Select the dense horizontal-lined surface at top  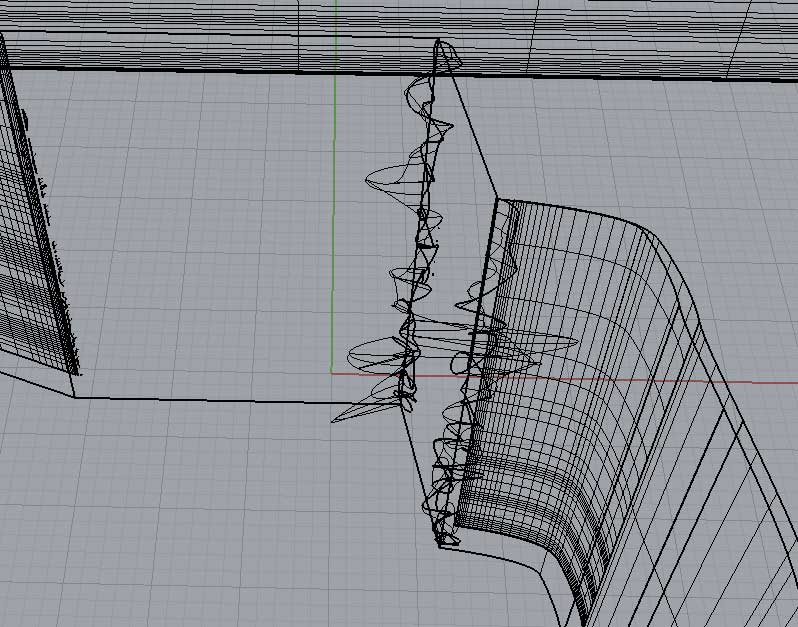point(399,38)
